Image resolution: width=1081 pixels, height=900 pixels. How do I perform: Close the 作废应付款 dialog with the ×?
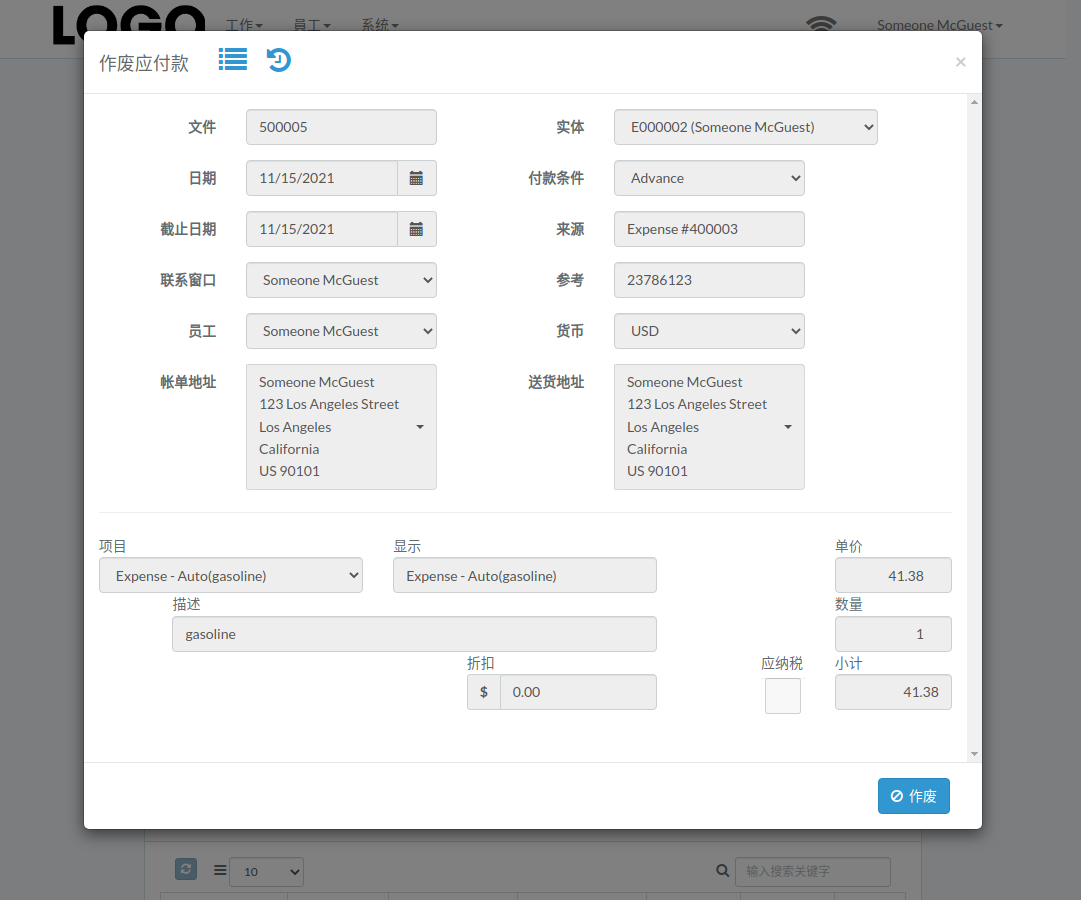pos(960,62)
